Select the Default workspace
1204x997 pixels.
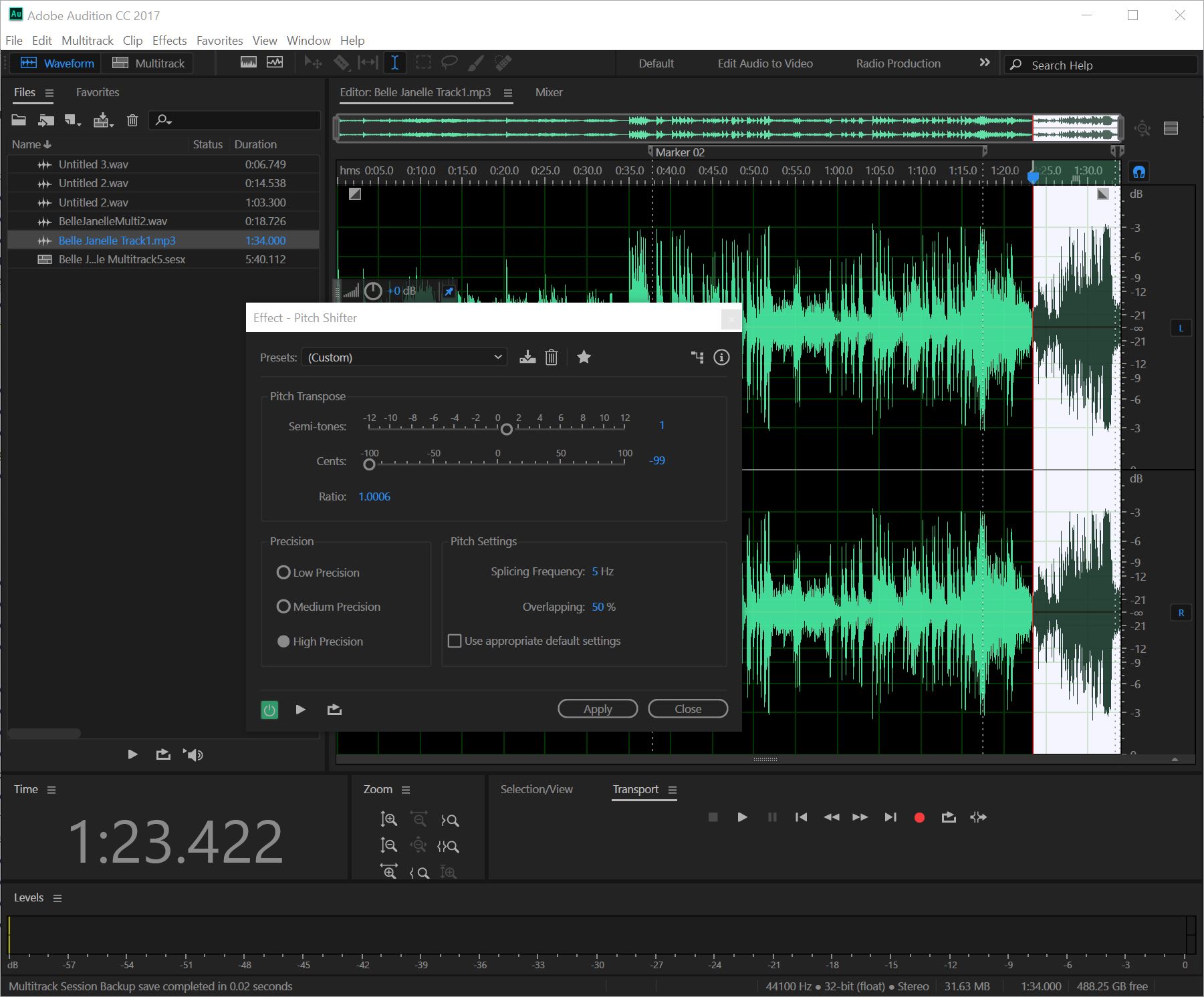(x=656, y=63)
